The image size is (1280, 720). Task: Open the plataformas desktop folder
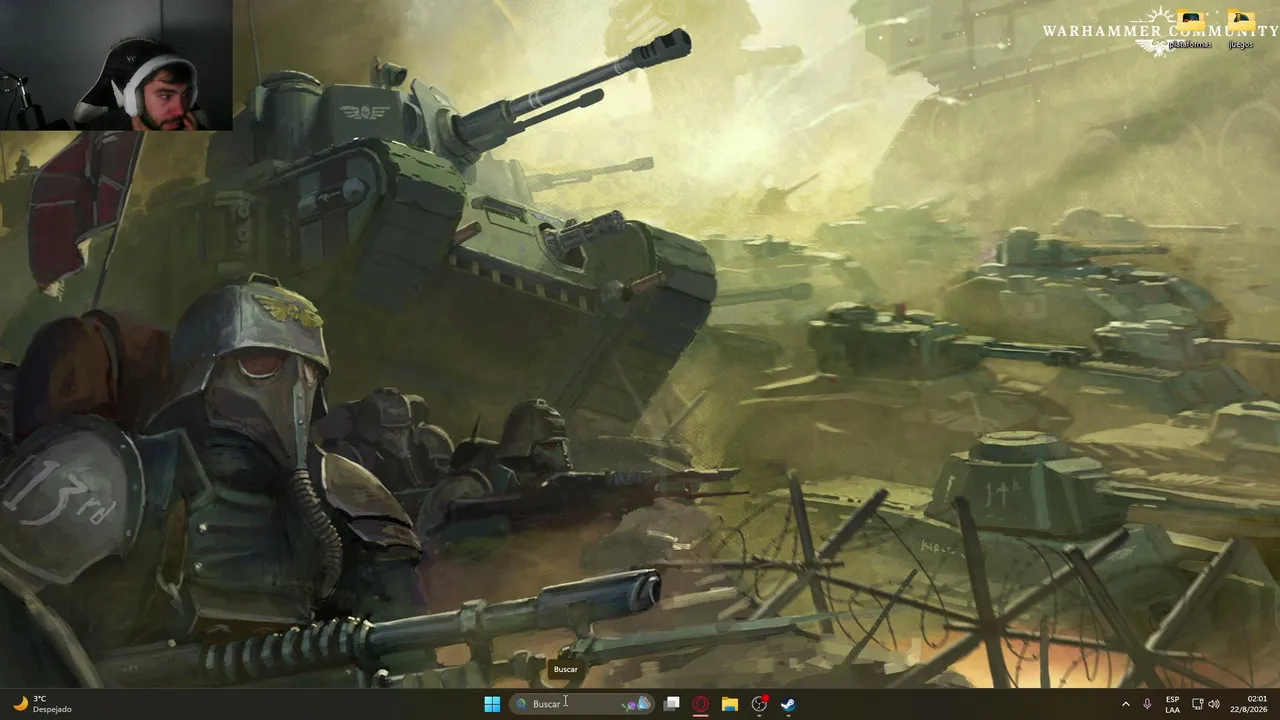coord(1190,30)
